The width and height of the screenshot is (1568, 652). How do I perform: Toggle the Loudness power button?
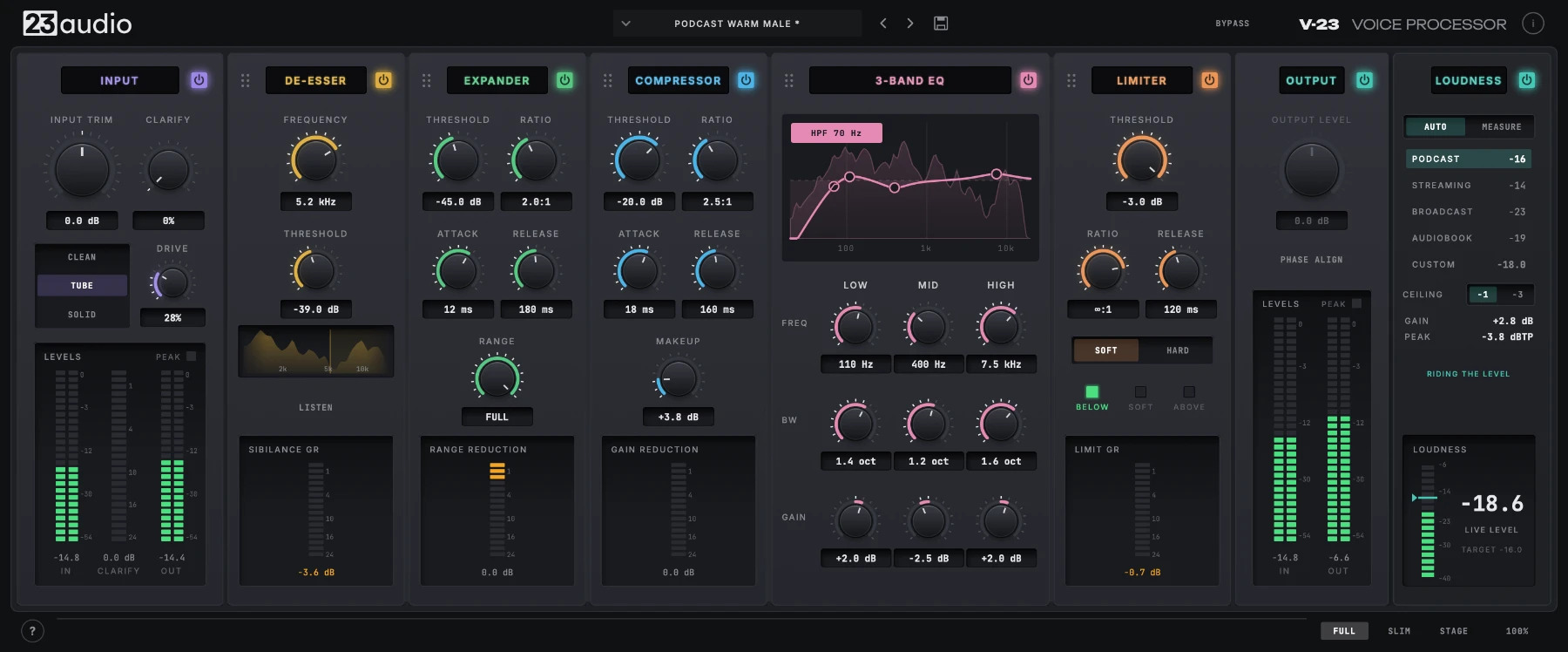pyautogui.click(x=1526, y=80)
